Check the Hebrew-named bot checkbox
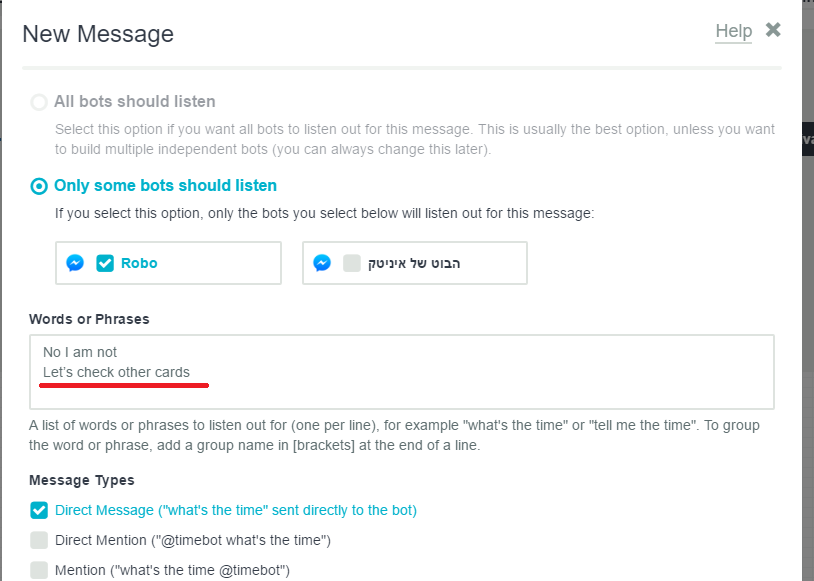This screenshot has width=814, height=581. (x=352, y=263)
